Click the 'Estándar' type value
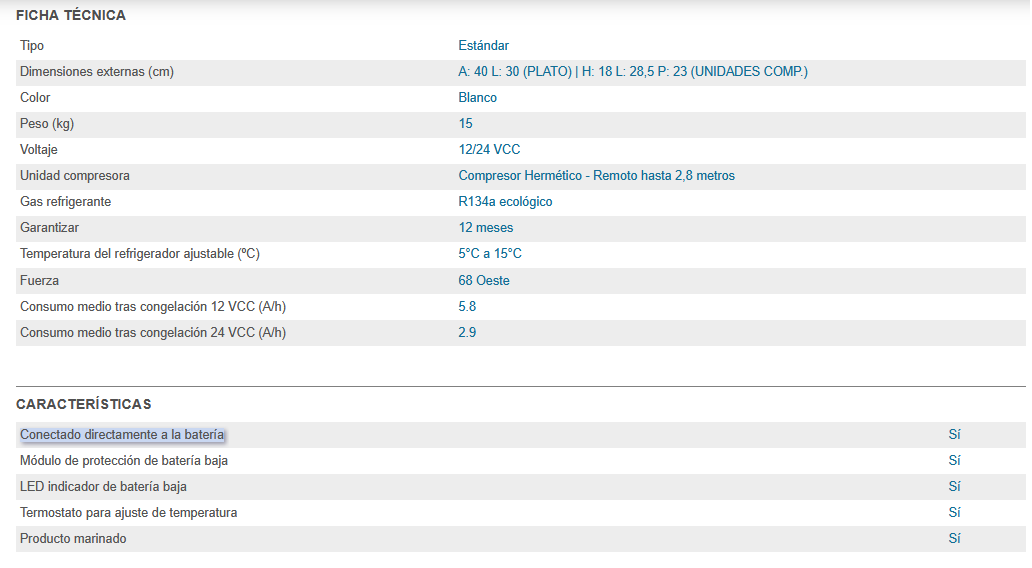 click(x=484, y=46)
